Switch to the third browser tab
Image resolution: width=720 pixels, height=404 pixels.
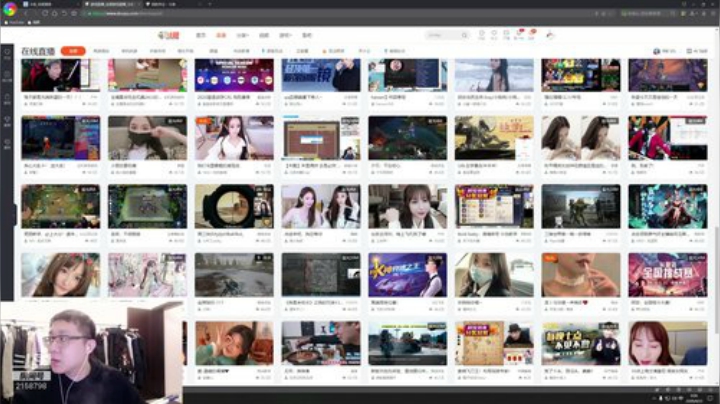click(x=172, y=4)
